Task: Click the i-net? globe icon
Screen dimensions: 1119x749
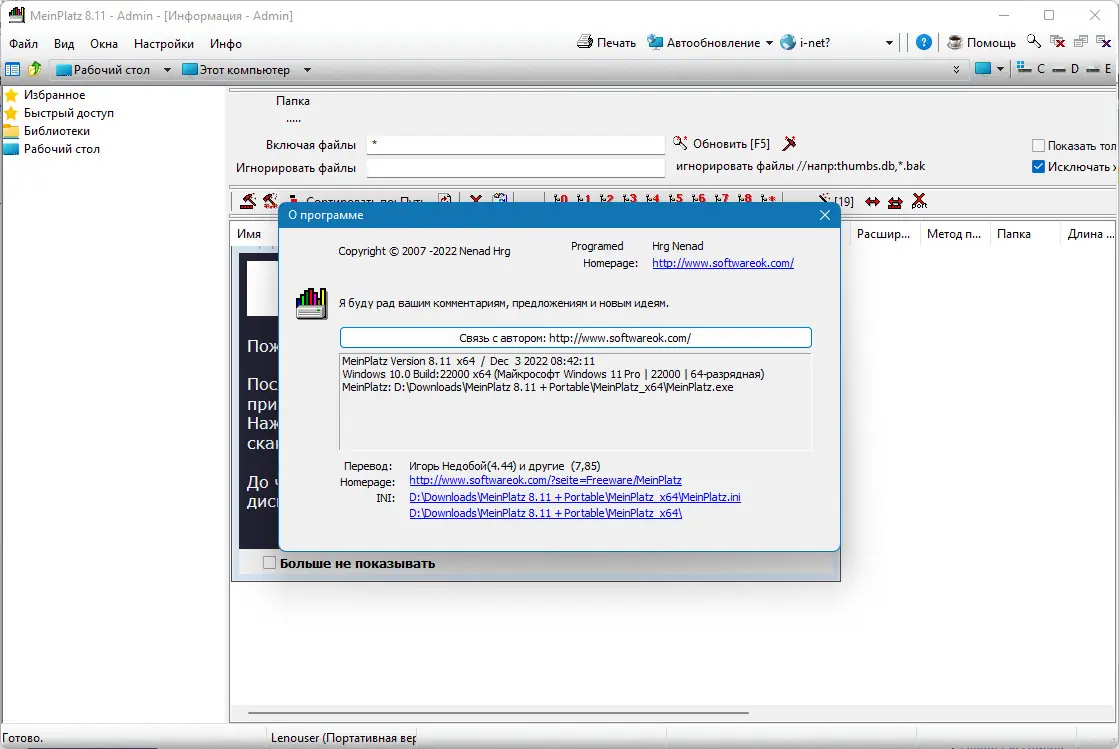Action: (x=788, y=42)
